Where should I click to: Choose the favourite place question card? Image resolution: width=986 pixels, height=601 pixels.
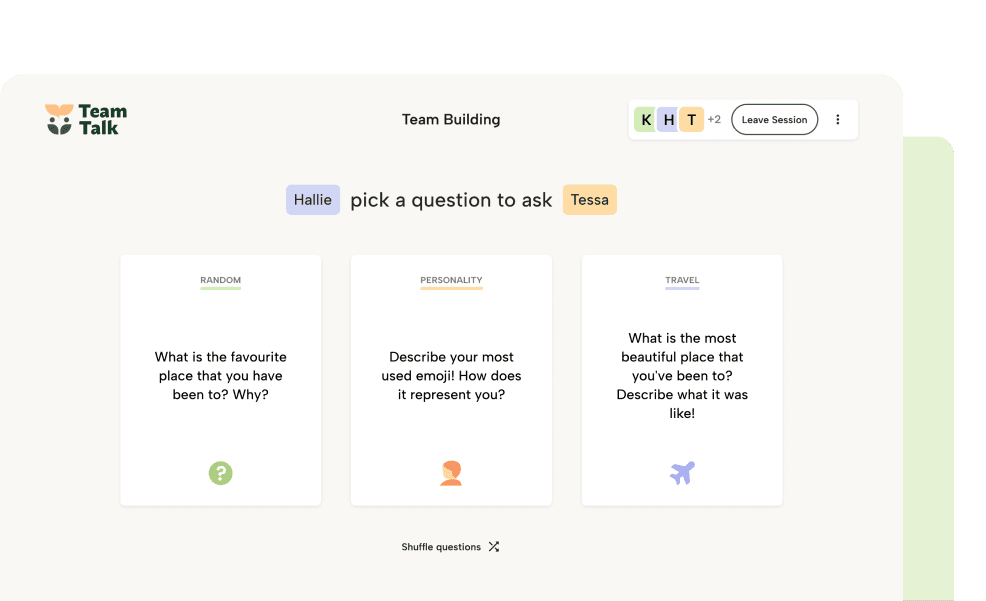pyautogui.click(x=220, y=376)
